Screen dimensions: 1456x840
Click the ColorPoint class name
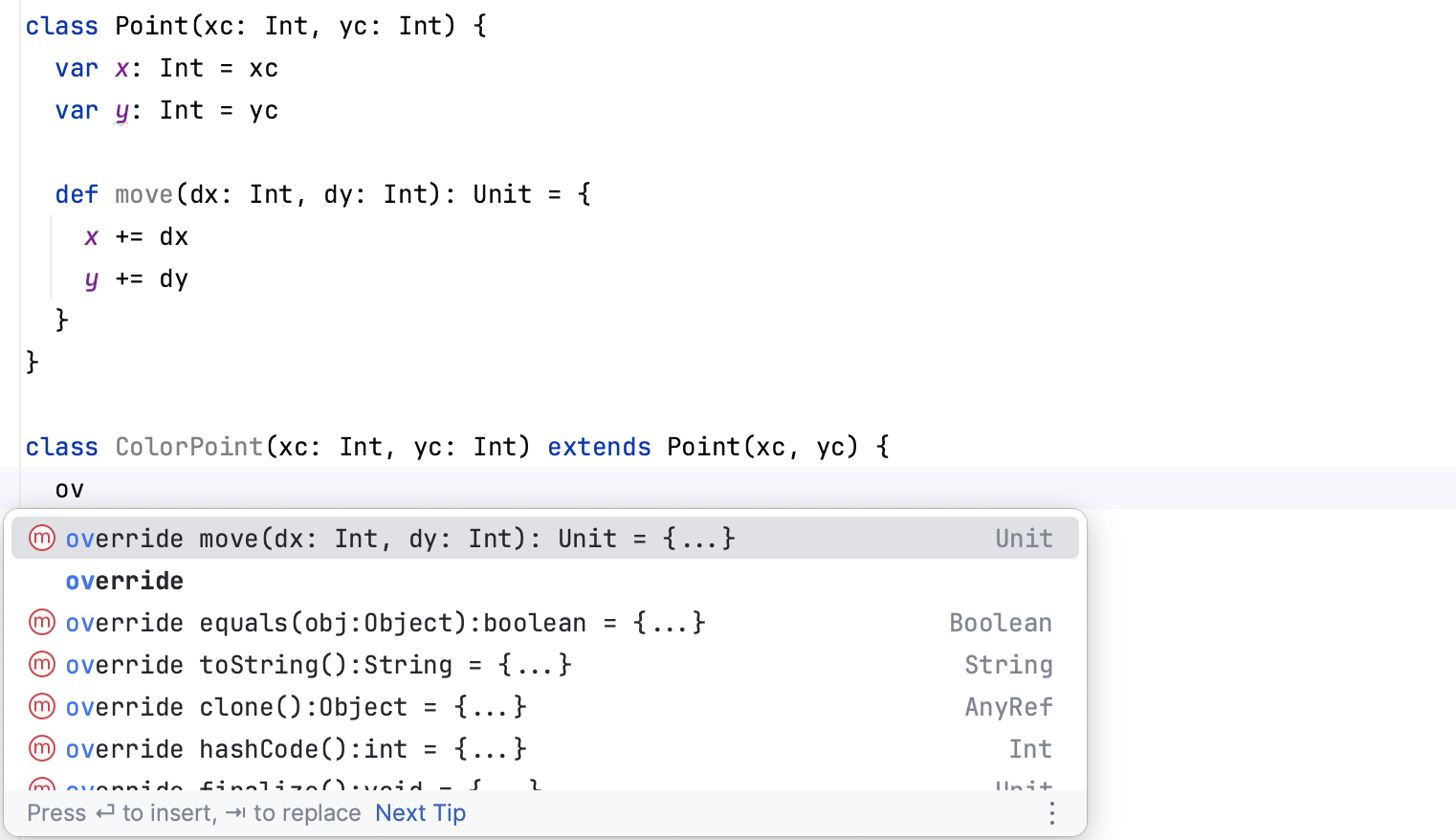(x=188, y=447)
